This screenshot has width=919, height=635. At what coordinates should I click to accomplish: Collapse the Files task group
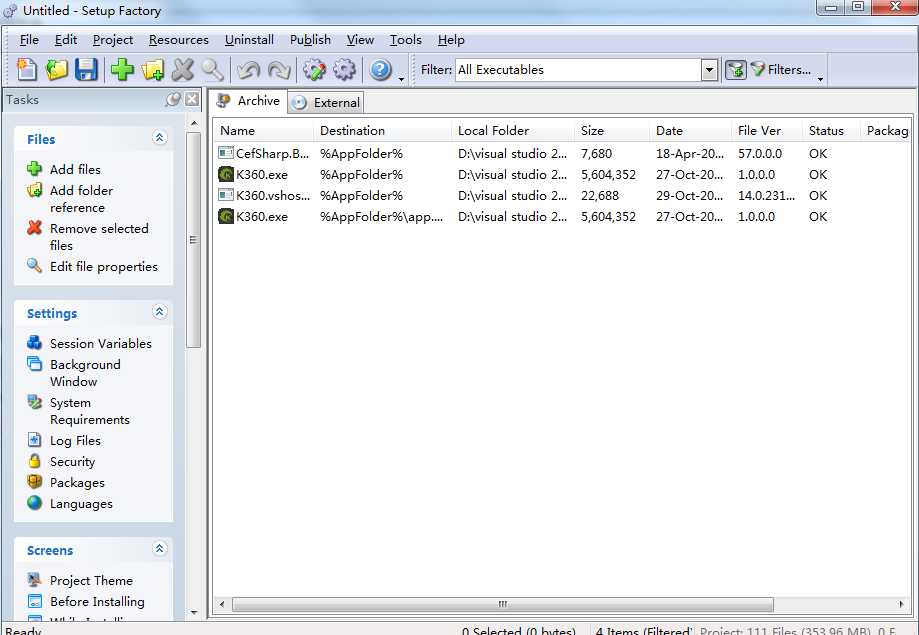click(x=159, y=138)
